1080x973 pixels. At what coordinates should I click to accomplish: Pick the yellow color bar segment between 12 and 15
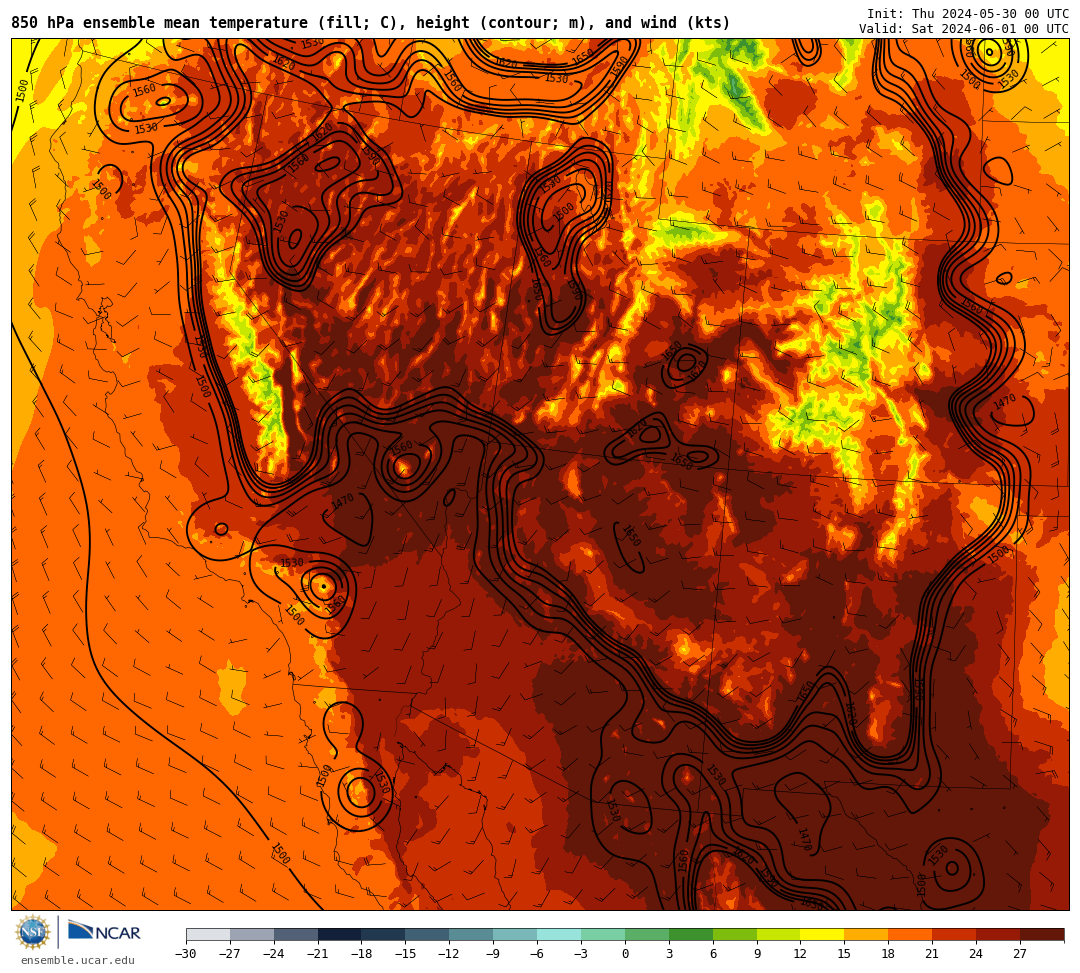pyautogui.click(x=823, y=934)
